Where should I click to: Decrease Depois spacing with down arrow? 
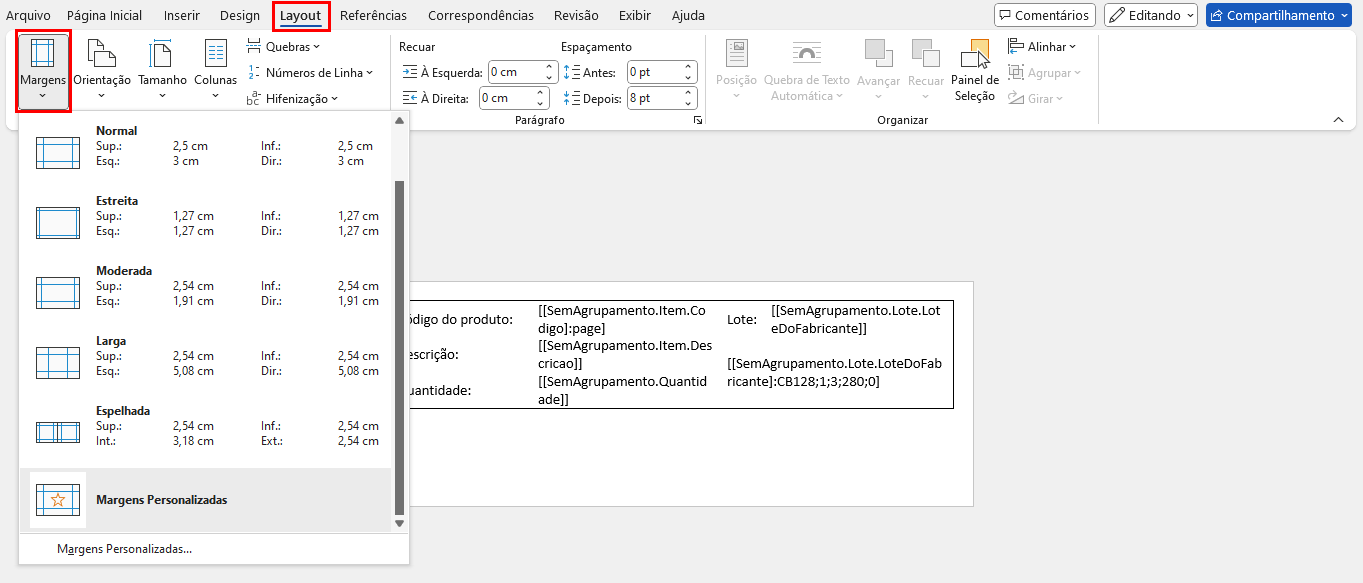688,103
